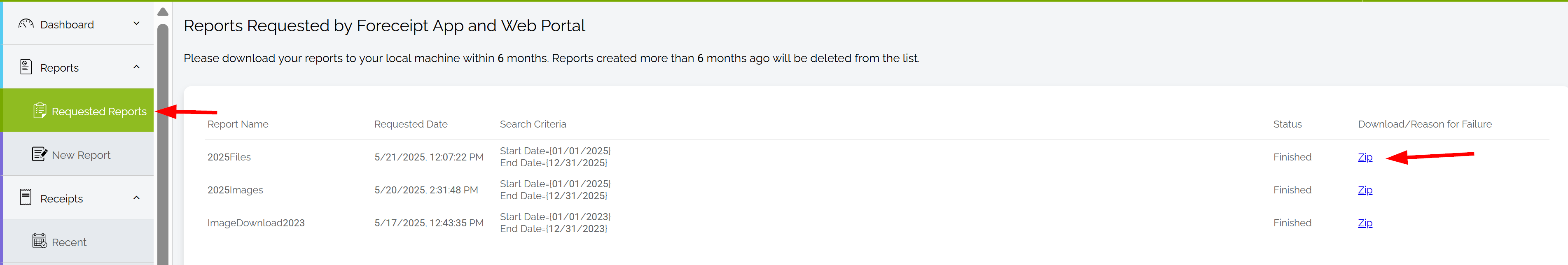Click the Requested Date column header
The height and width of the screenshot is (265, 1568).
[410, 124]
